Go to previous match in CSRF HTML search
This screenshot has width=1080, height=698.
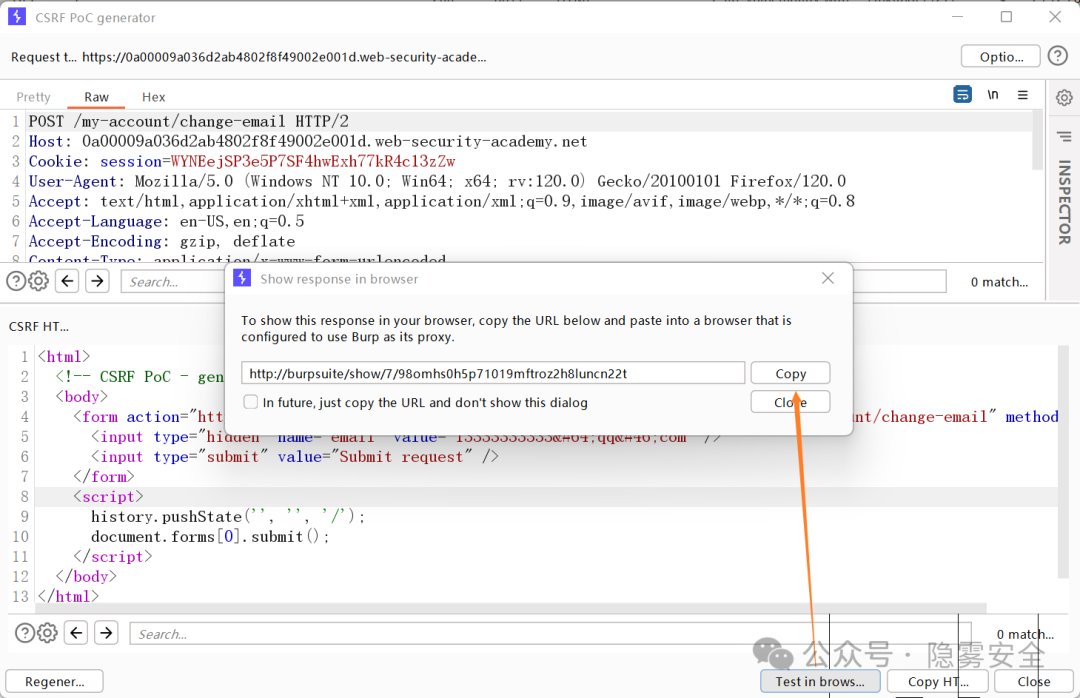76,633
